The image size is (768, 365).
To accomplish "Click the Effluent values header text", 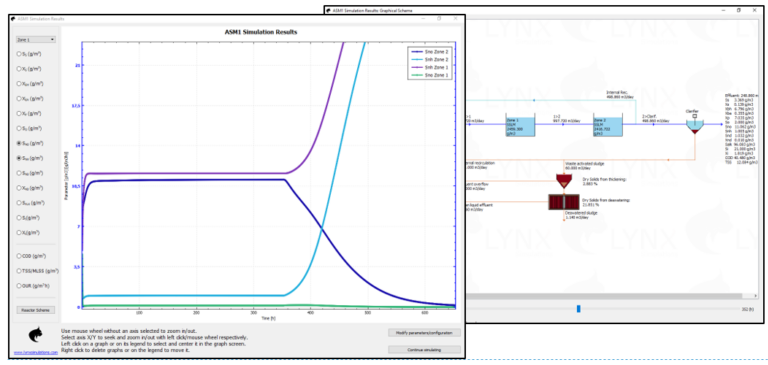I will coord(741,95).
